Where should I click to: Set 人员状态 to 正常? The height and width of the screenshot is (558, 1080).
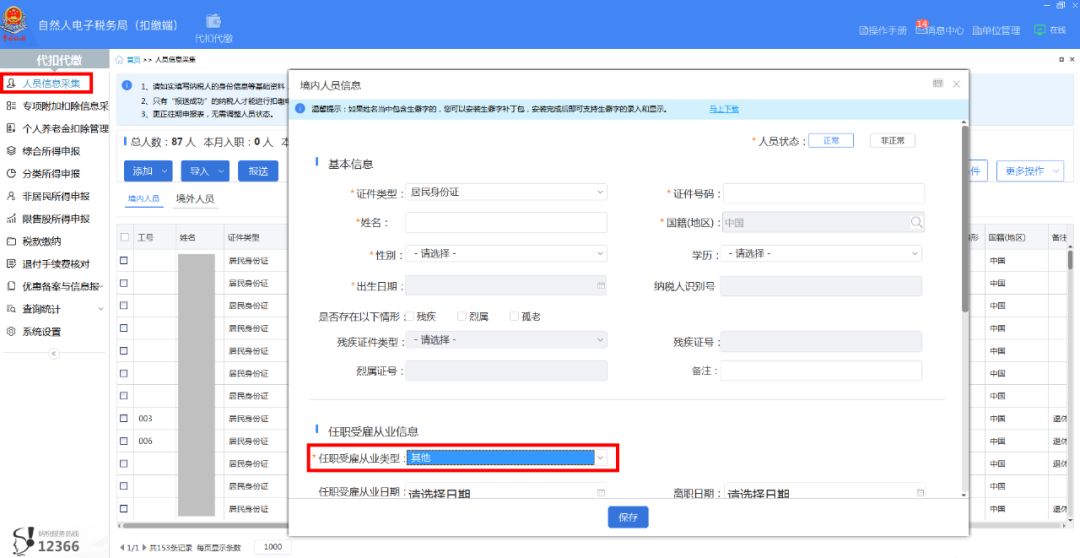pyautogui.click(x=831, y=141)
